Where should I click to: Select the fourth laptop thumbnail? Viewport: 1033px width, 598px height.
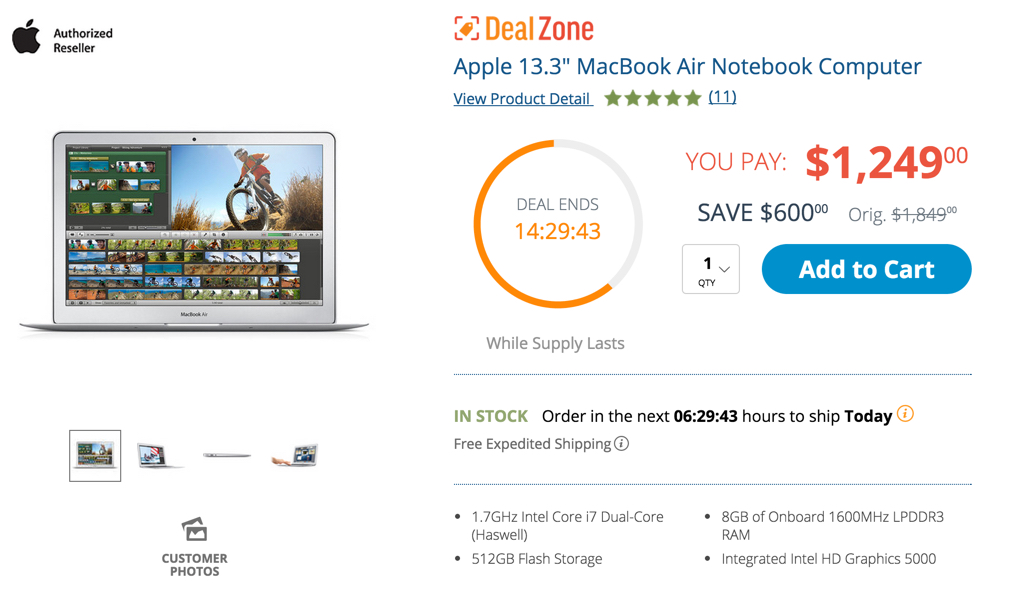pyautogui.click(x=295, y=456)
